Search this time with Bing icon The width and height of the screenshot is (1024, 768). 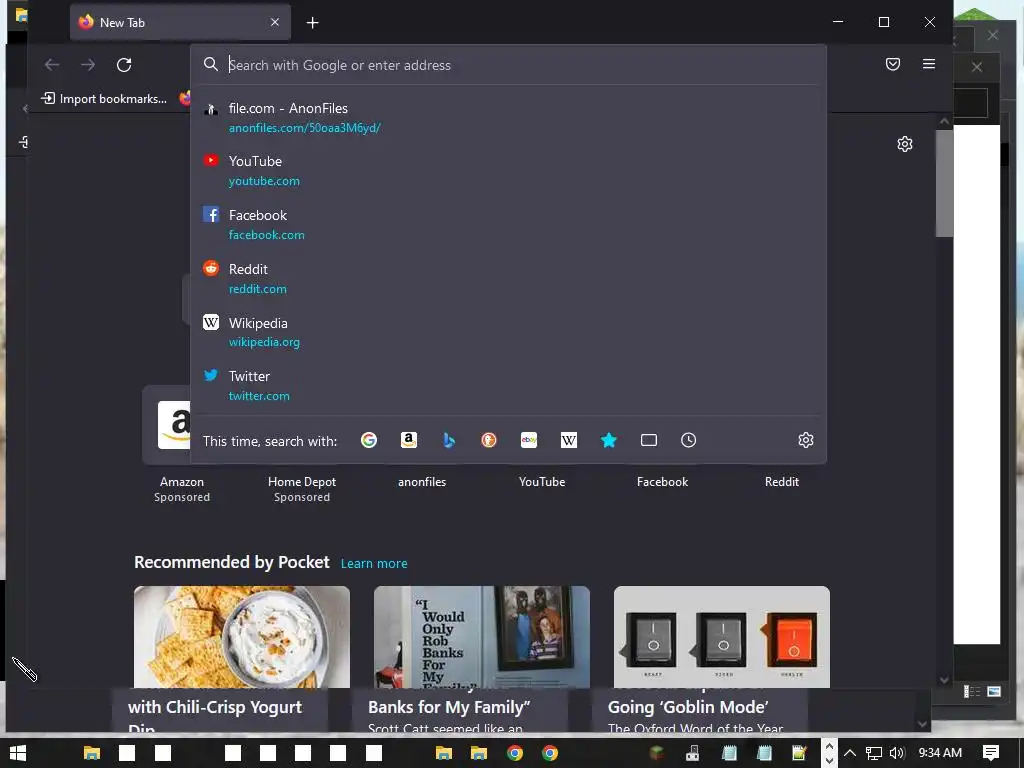click(x=449, y=440)
